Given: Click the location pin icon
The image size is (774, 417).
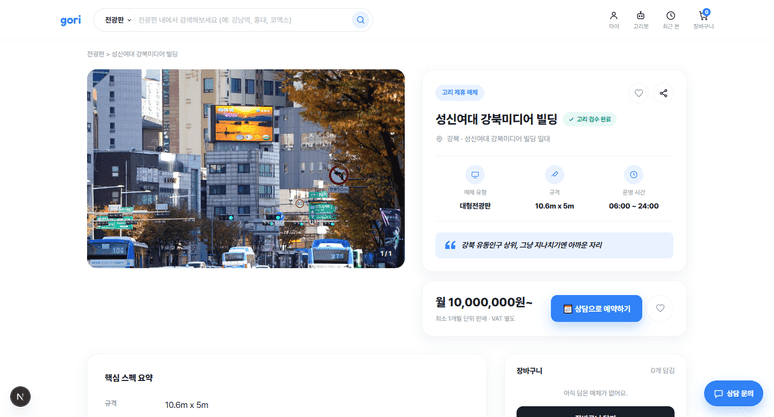Looking at the screenshot, I should [x=439, y=139].
